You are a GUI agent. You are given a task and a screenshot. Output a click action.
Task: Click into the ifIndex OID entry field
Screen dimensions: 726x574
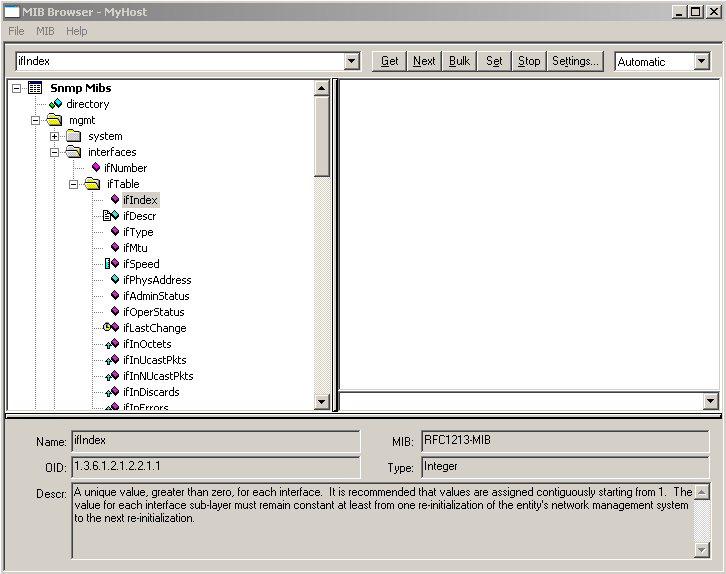(x=180, y=61)
